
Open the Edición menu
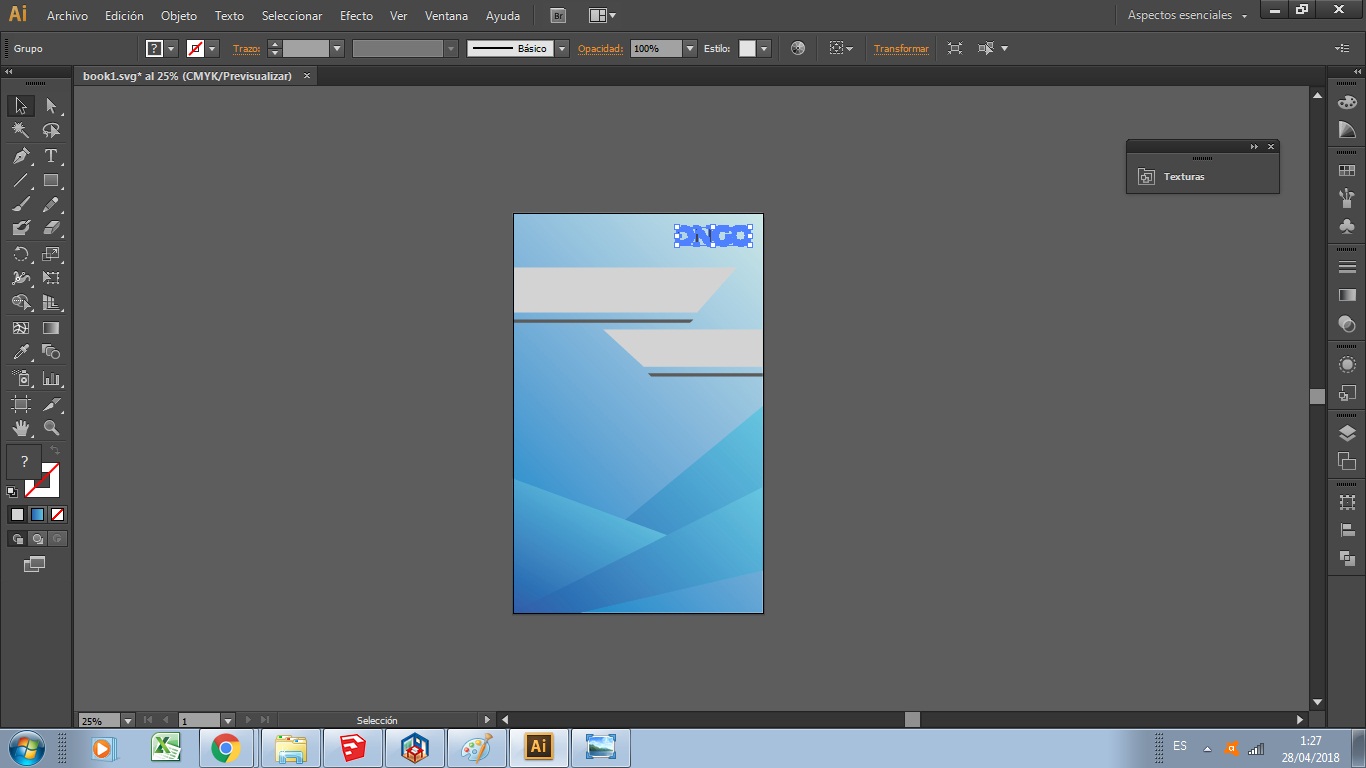coord(124,16)
